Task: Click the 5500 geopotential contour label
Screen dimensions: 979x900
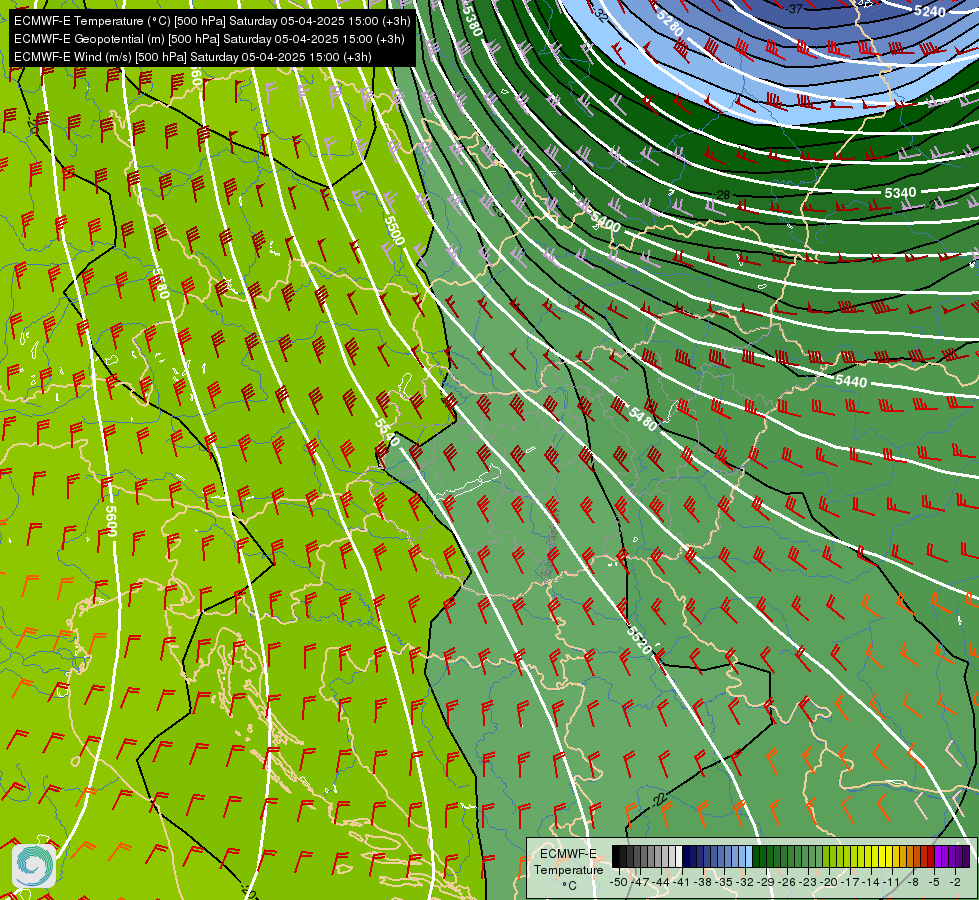Action: [395, 230]
